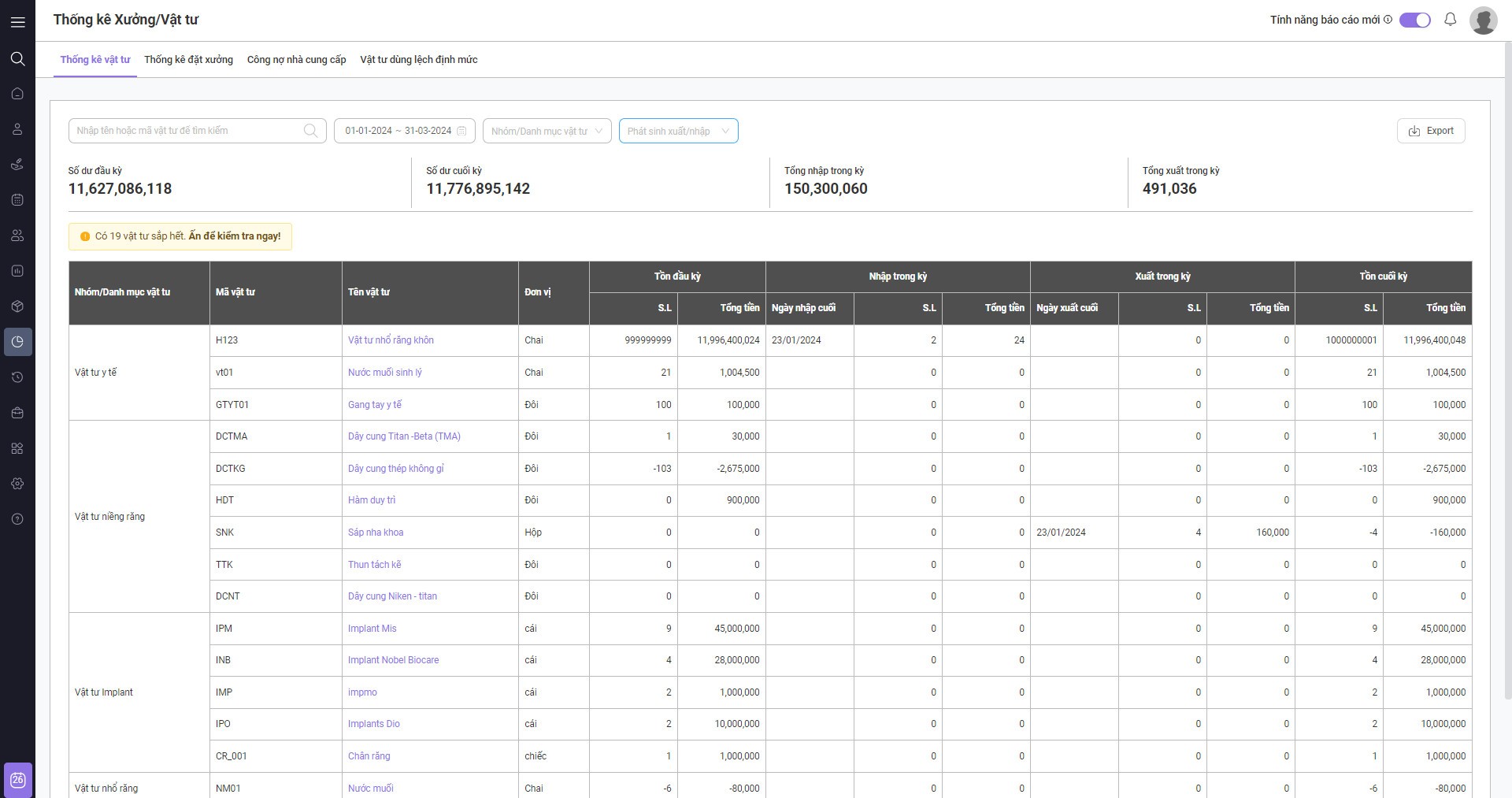Open the box/inventory icon in the sidebar
Image resolution: width=1512 pixels, height=798 pixels.
[17, 306]
